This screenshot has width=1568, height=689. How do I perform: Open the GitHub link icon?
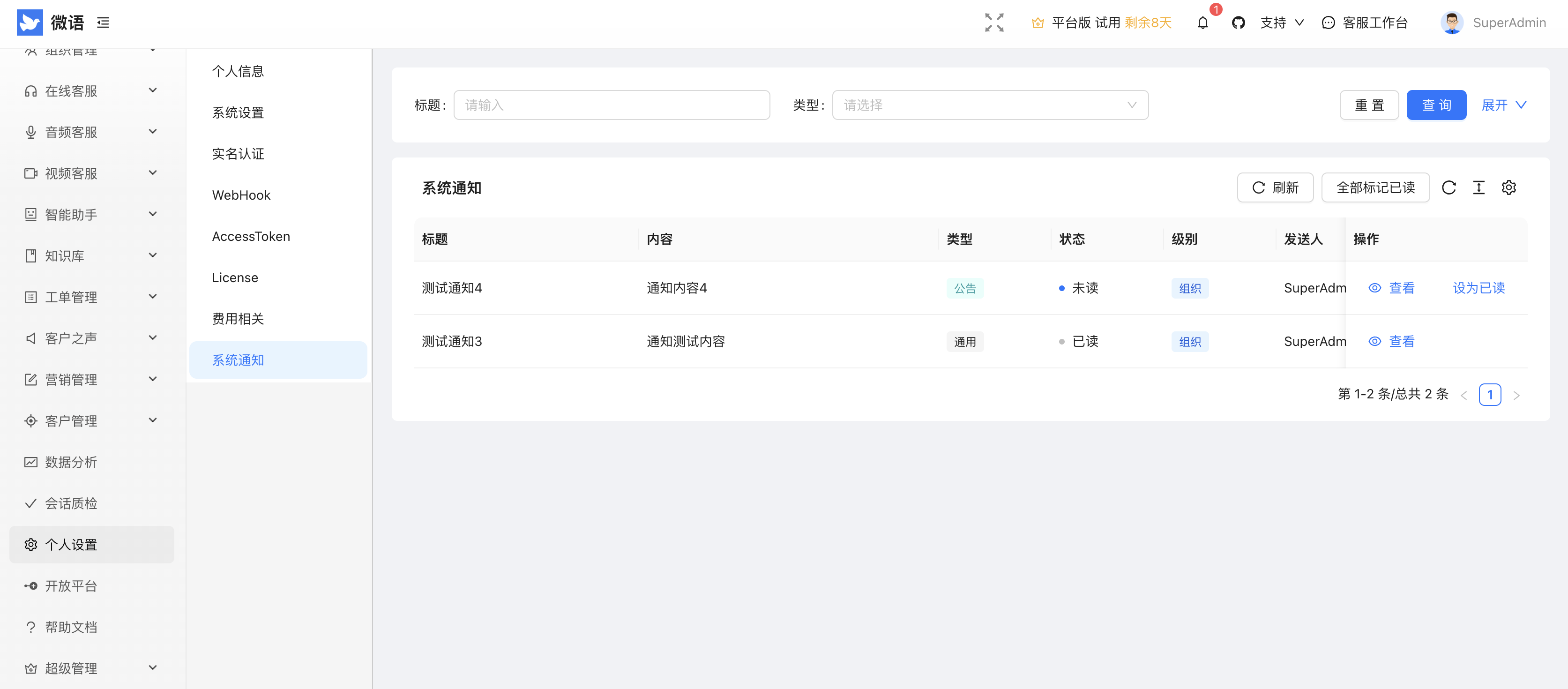1238,22
